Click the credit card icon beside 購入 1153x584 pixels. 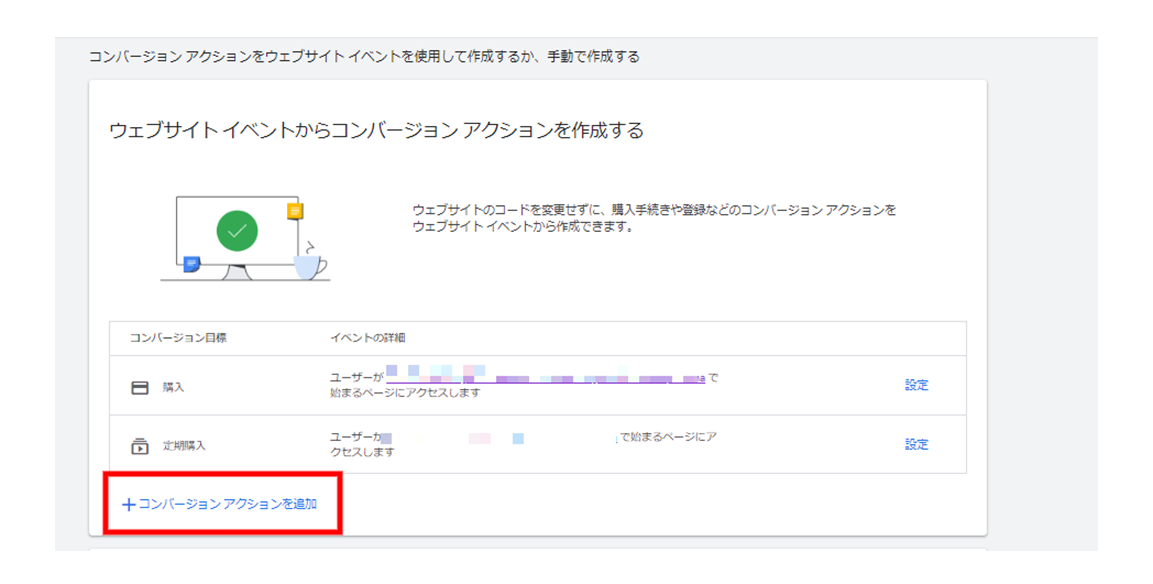pyautogui.click(x=140, y=387)
